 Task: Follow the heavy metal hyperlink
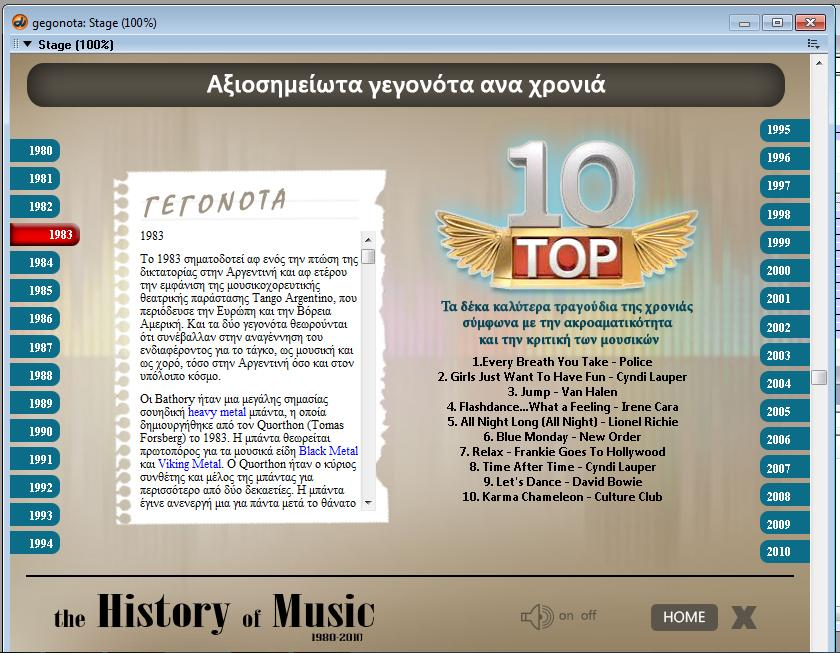pyautogui.click(x=217, y=412)
